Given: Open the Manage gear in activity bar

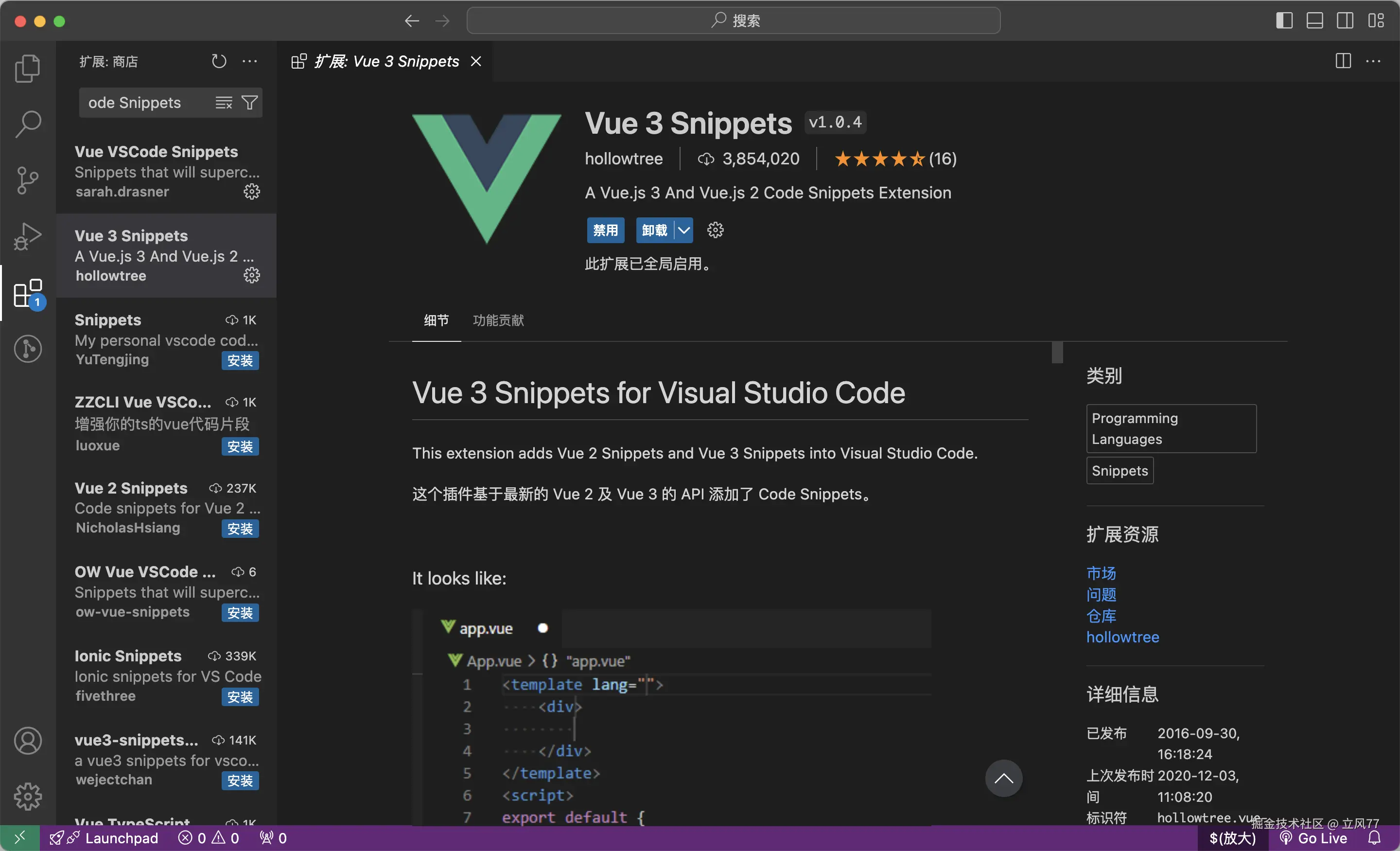Looking at the screenshot, I should point(27,797).
